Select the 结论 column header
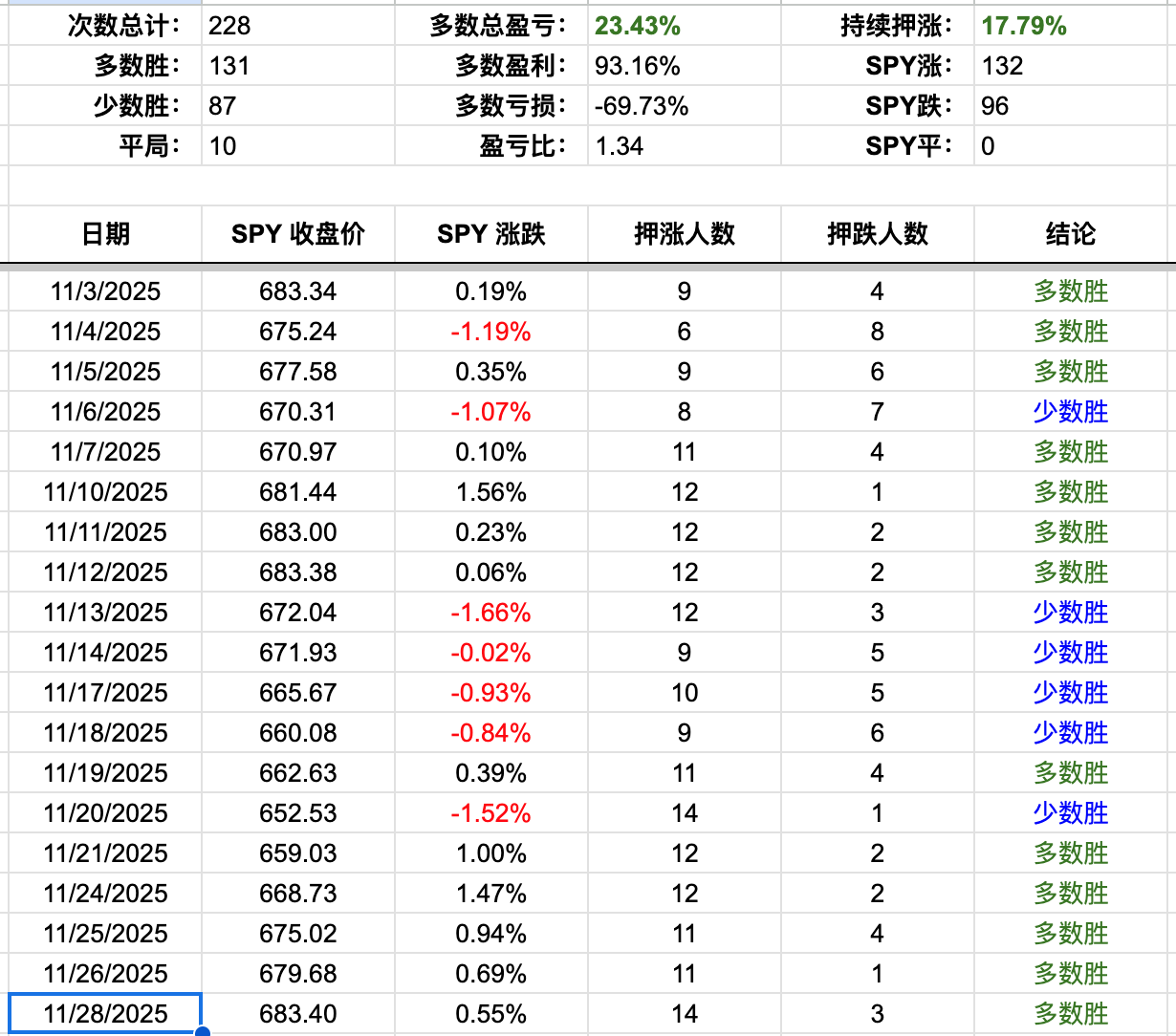Viewport: 1176px width, 1036px height. [1070, 234]
